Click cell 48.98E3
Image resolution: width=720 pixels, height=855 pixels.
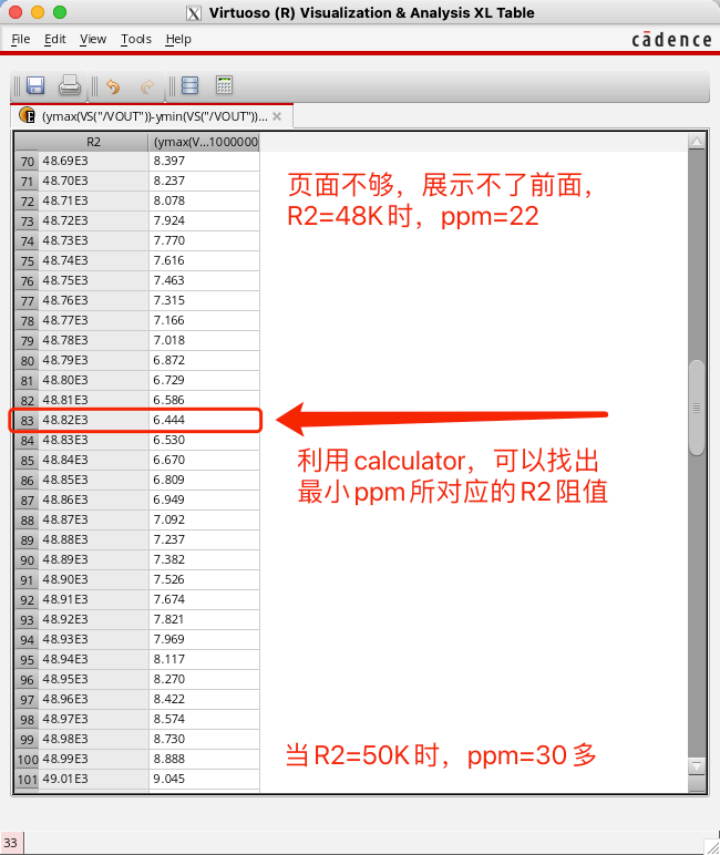coord(93,739)
